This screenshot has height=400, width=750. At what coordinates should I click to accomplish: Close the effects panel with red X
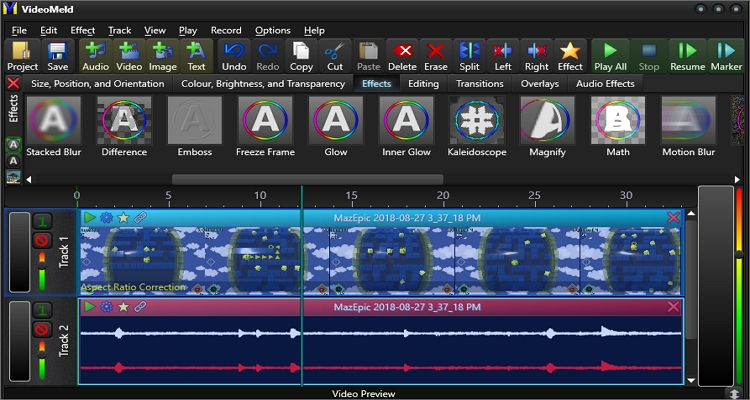point(13,83)
